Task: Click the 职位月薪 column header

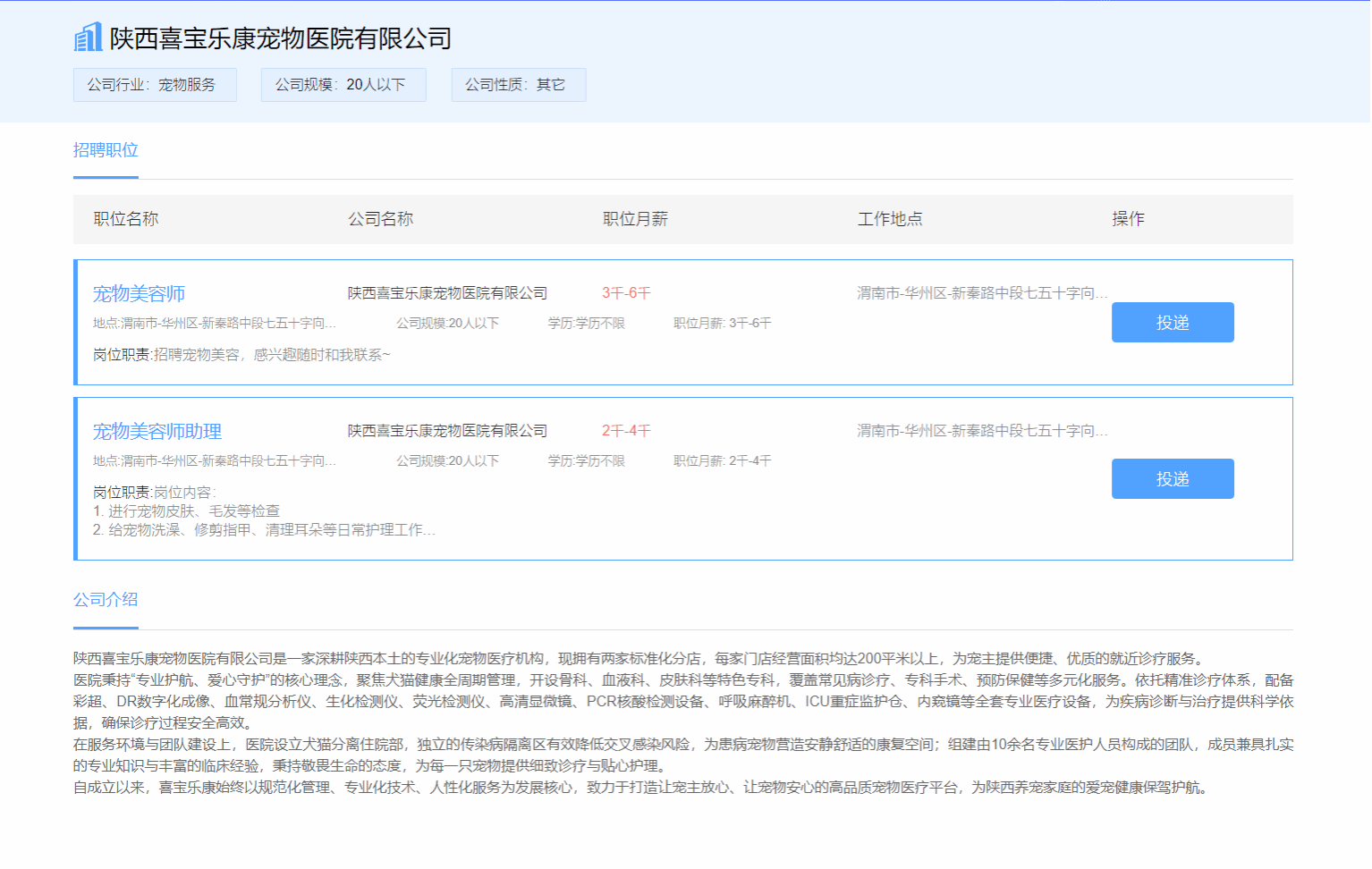Action: click(x=635, y=219)
